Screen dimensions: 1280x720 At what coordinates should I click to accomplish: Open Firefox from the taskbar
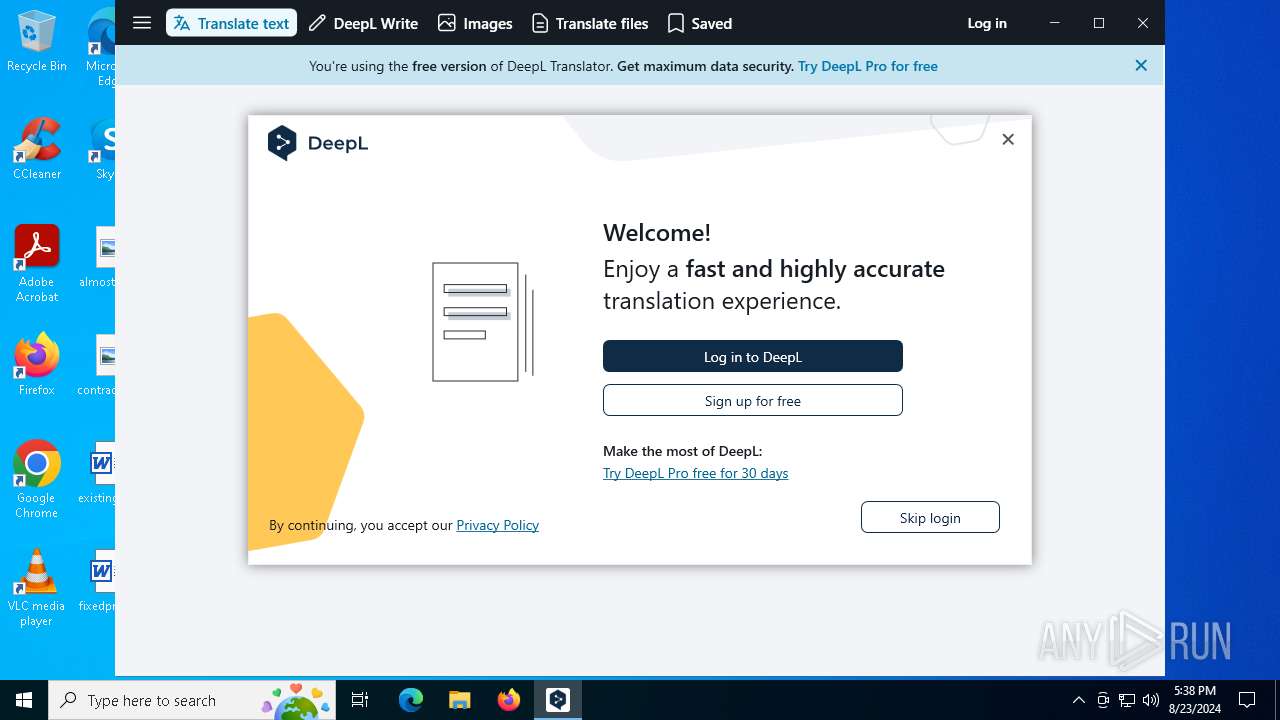click(x=509, y=700)
